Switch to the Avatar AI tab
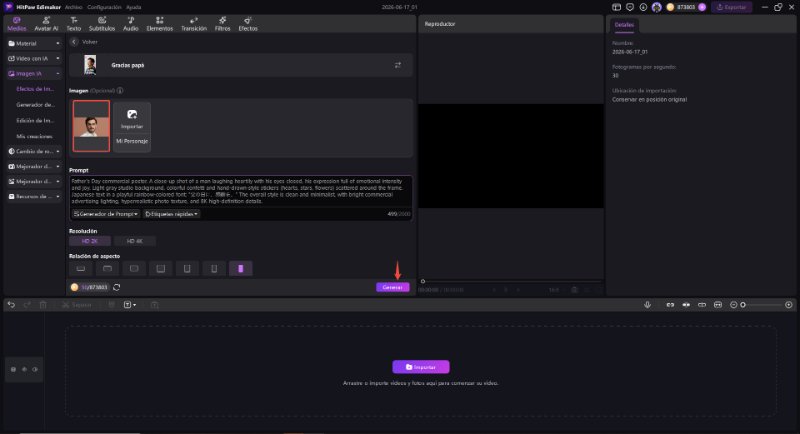The image size is (800, 434). coord(46,24)
